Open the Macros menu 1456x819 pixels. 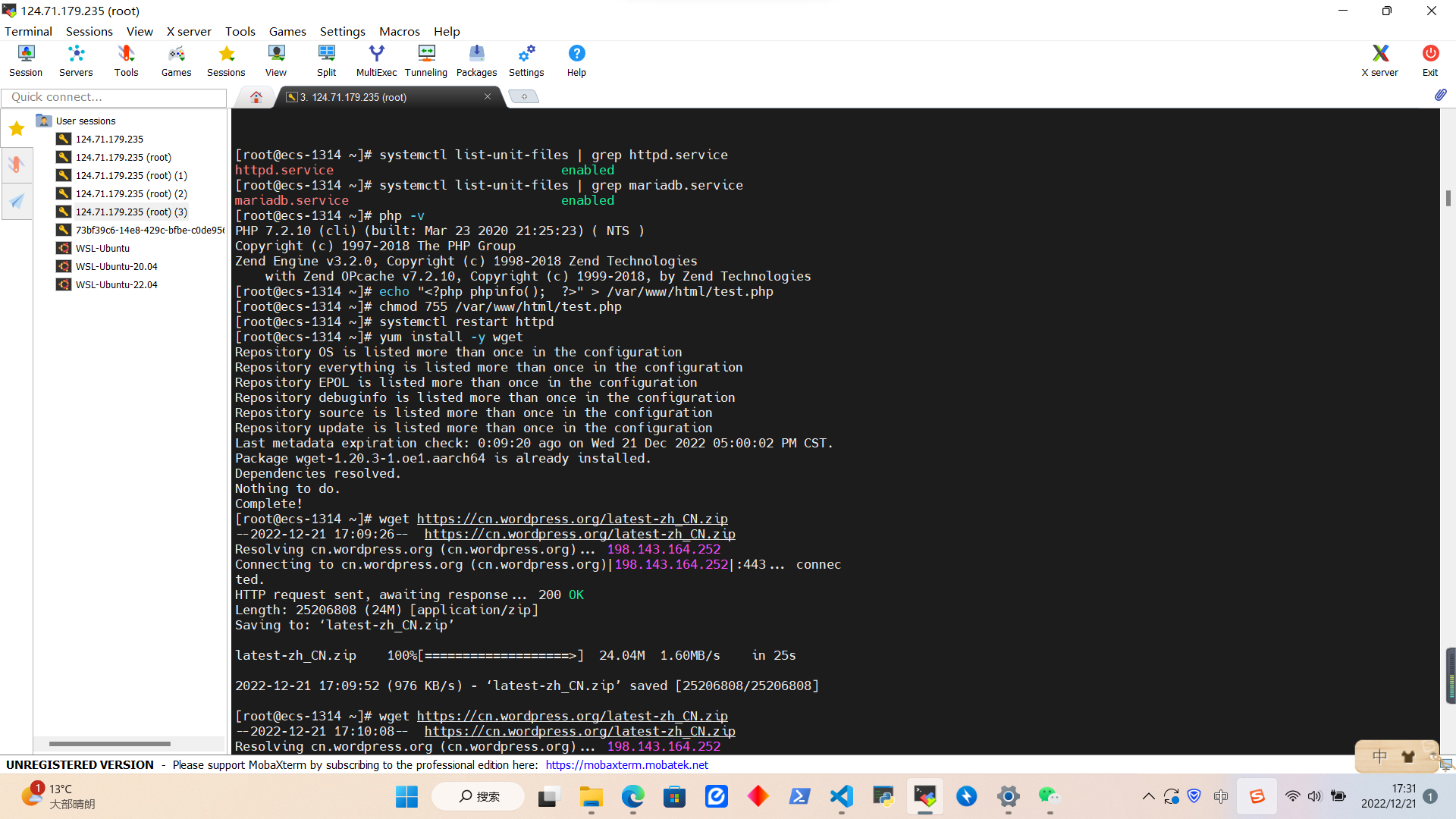click(x=399, y=31)
